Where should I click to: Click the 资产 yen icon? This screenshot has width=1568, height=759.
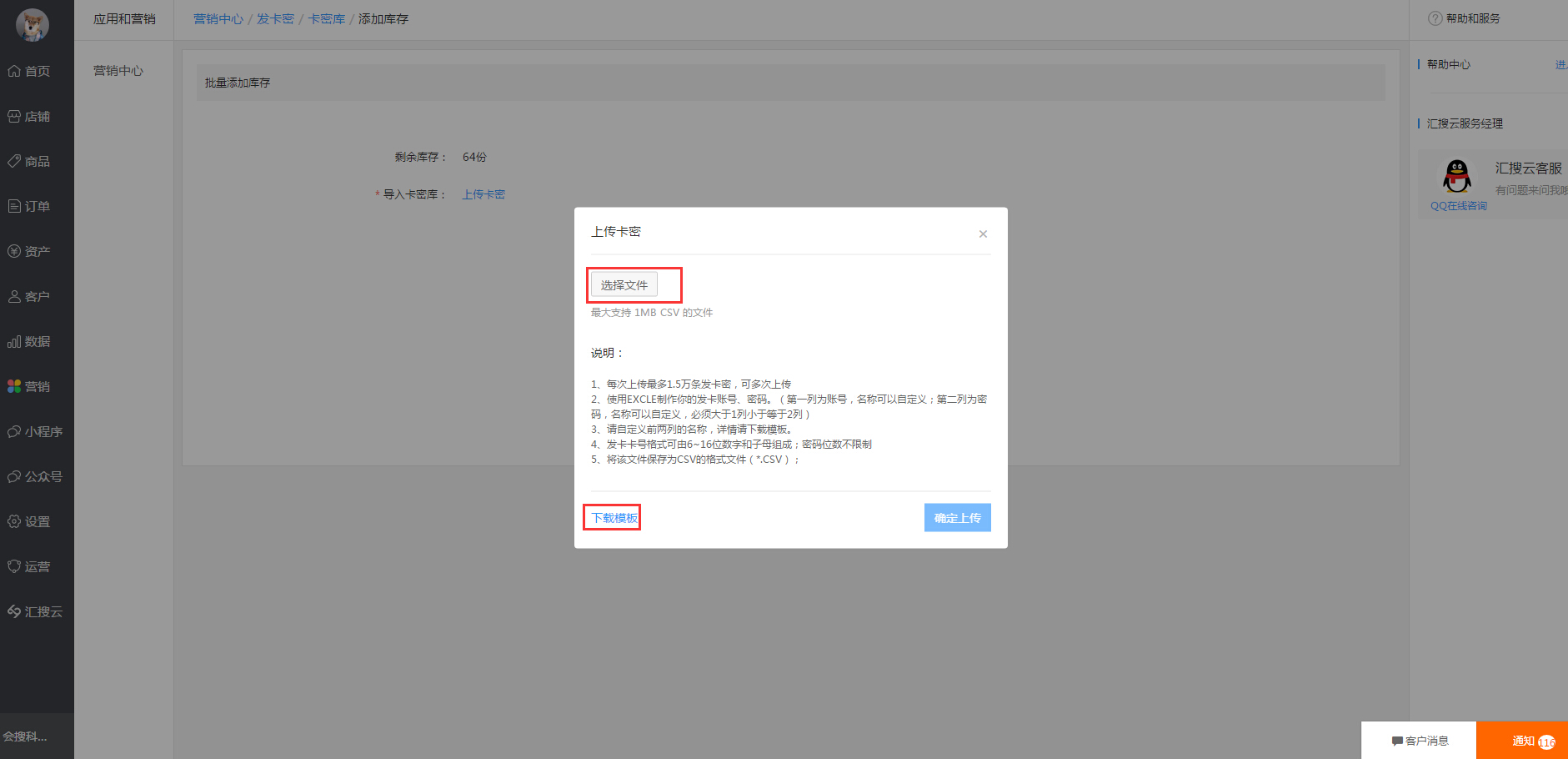[14, 252]
